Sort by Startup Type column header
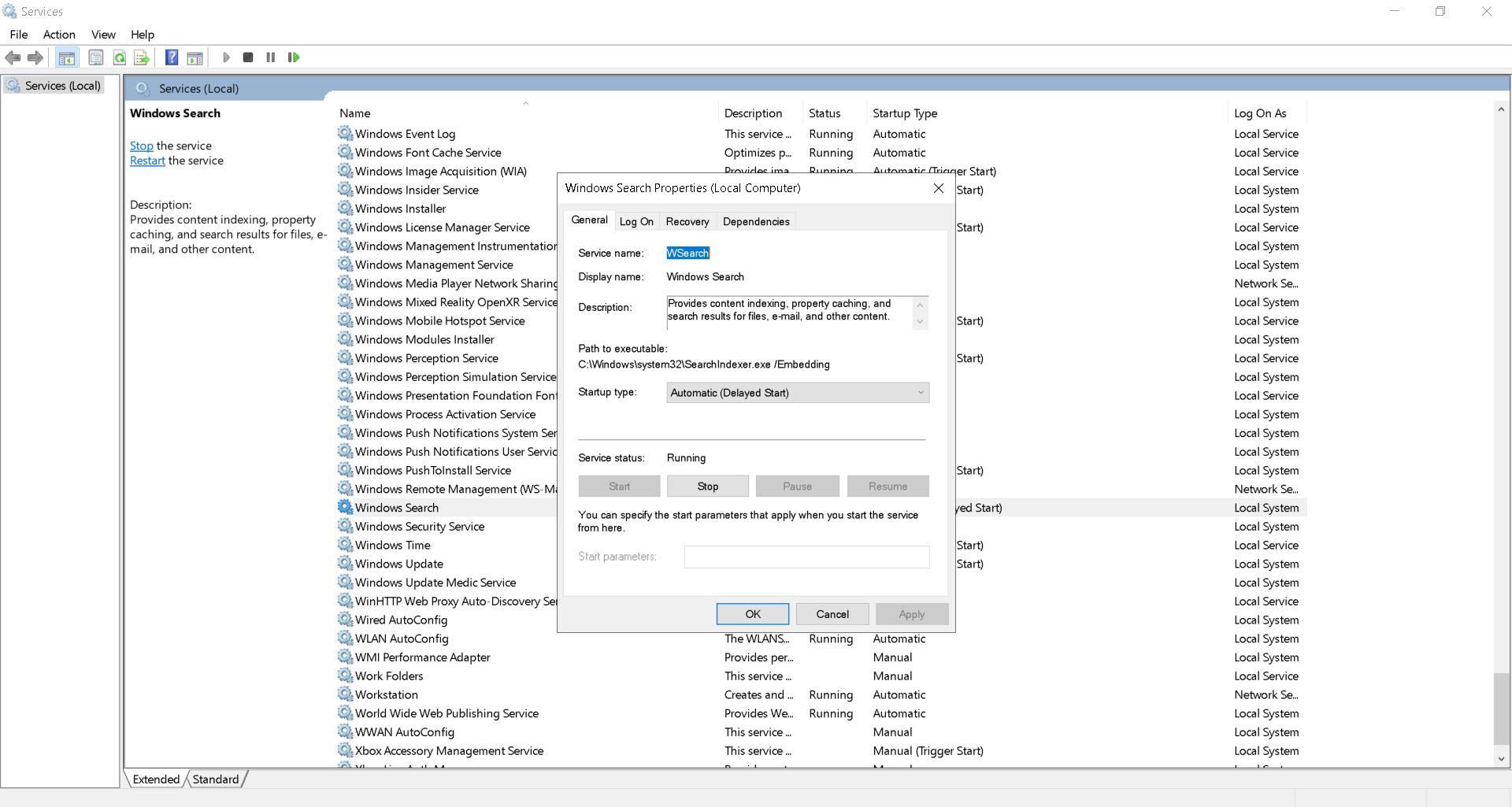This screenshot has height=807, width=1512. pyautogui.click(x=1047, y=113)
